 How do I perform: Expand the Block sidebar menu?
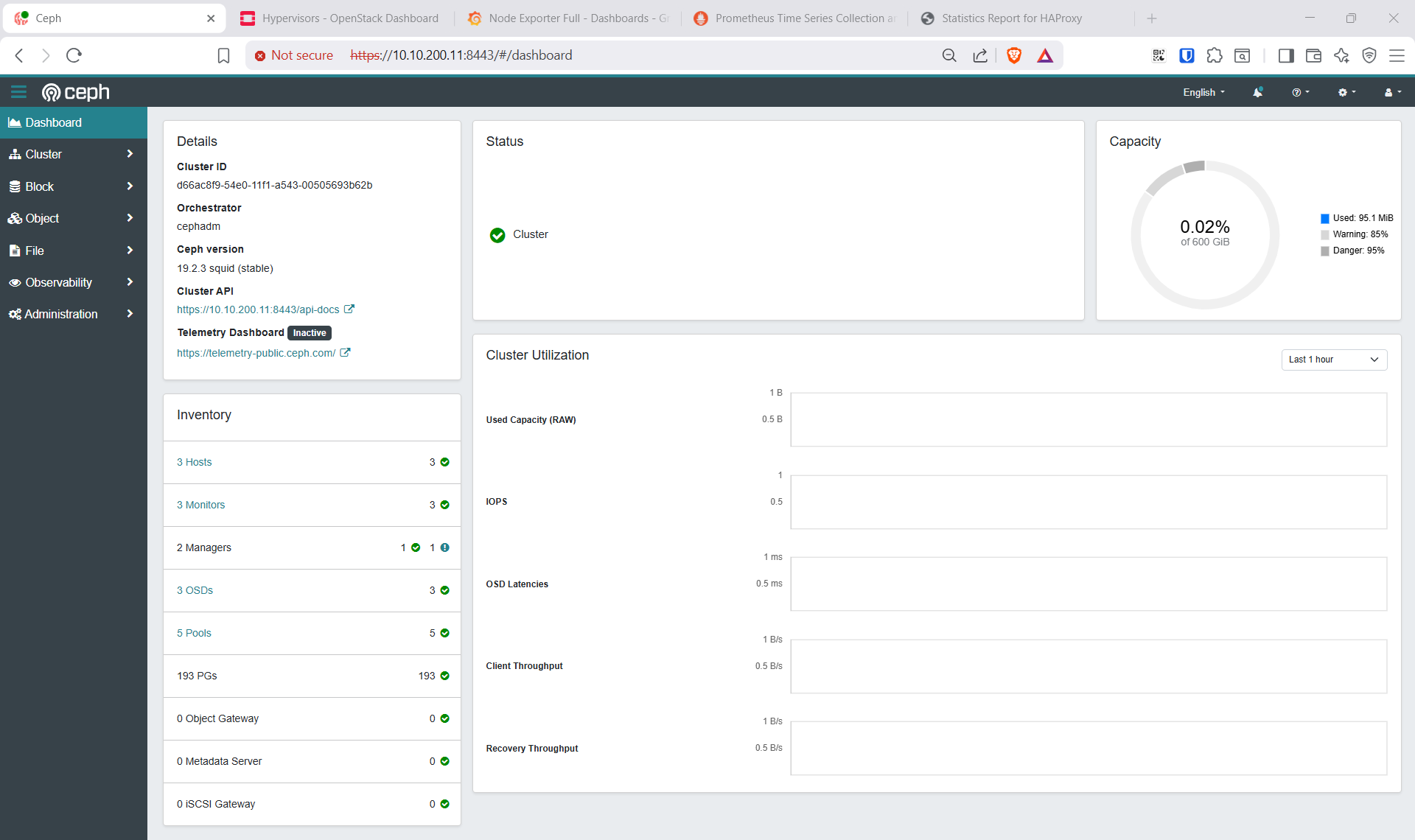point(74,186)
